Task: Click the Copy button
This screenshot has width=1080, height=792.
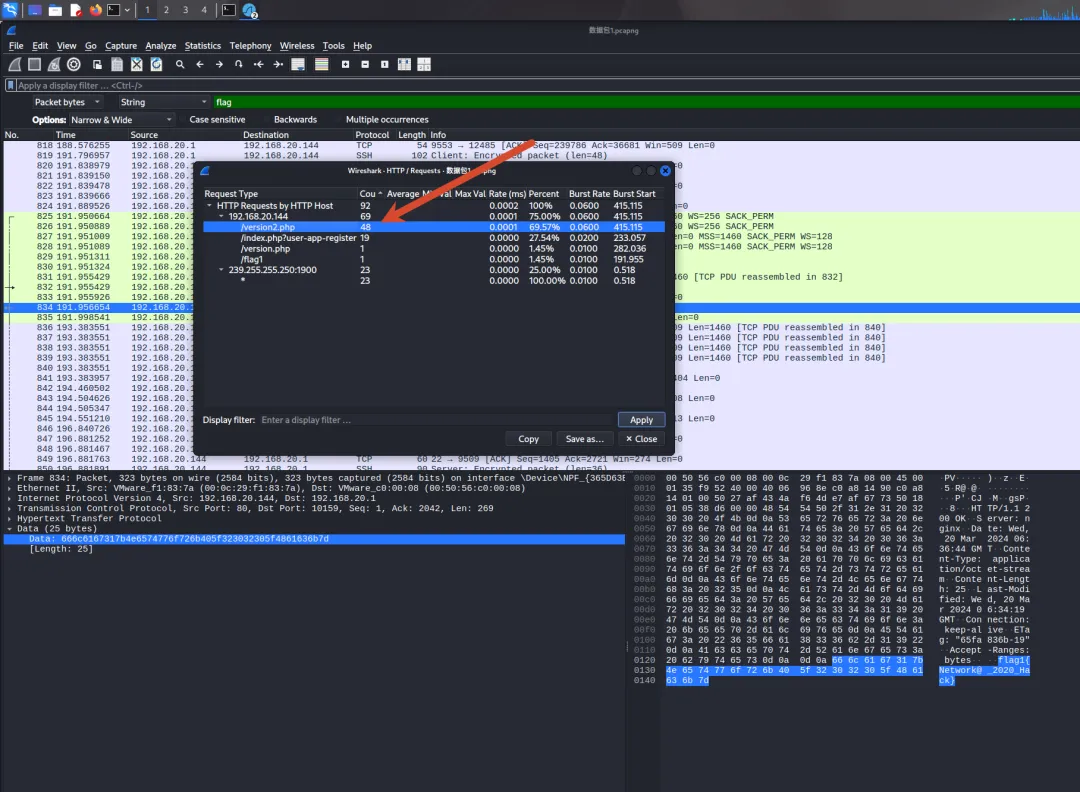Action: (x=528, y=439)
